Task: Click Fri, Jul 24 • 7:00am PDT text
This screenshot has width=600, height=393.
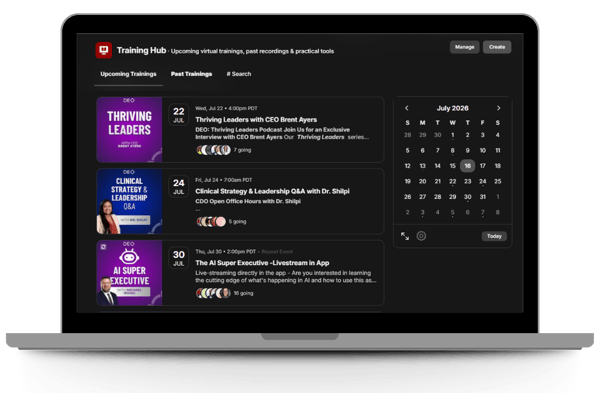Action: coord(223,180)
